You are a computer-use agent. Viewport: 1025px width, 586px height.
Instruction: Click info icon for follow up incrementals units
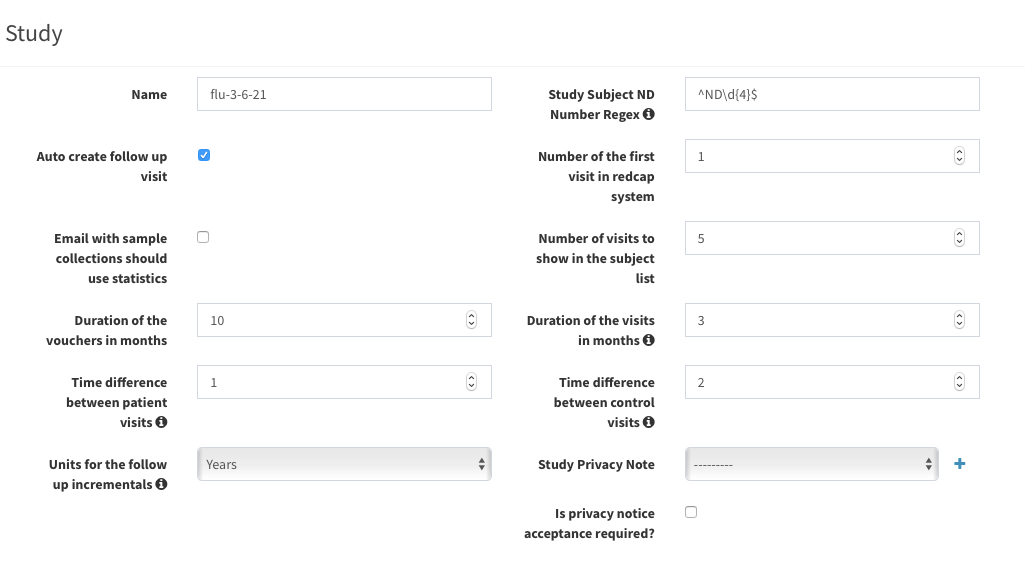coord(161,485)
